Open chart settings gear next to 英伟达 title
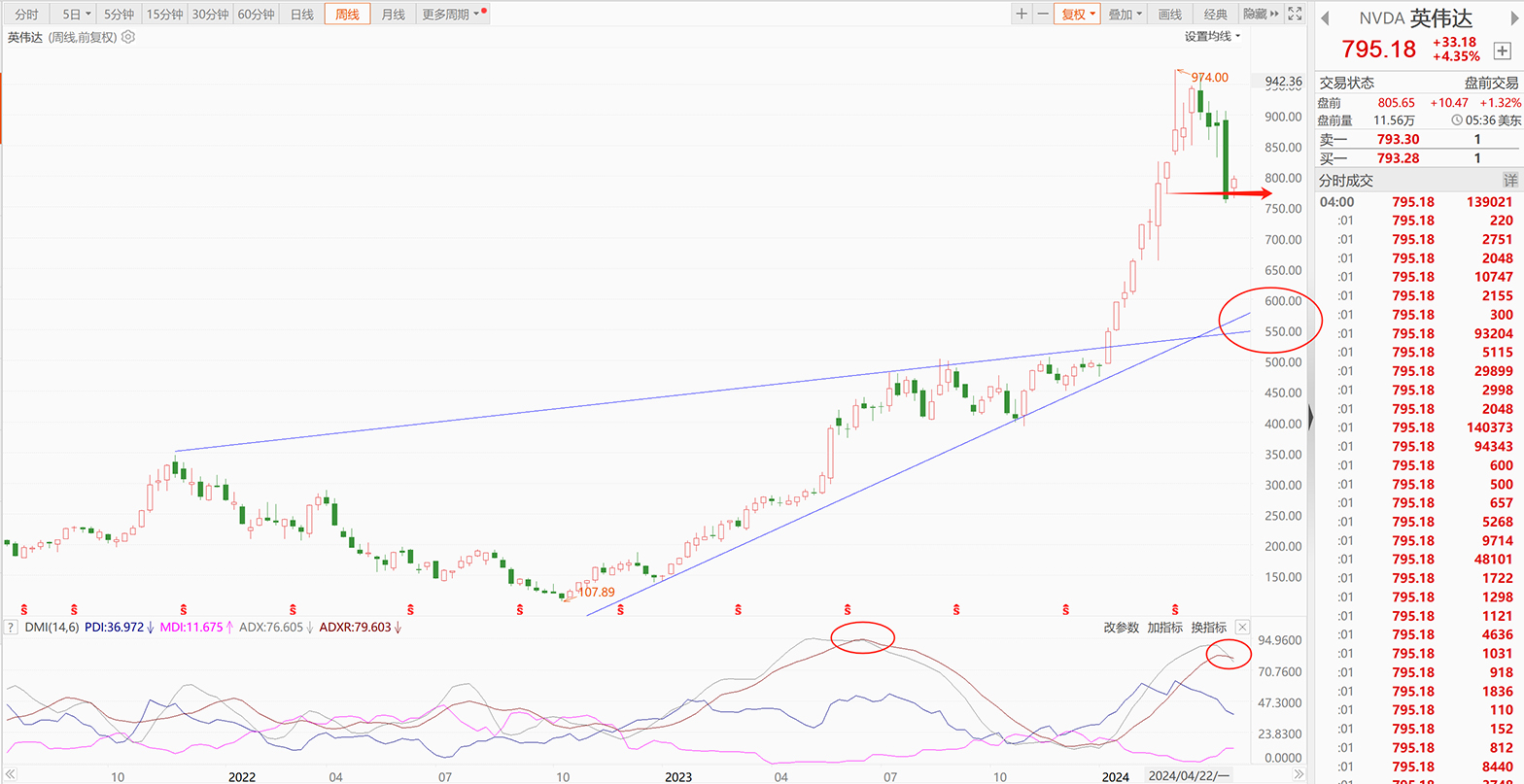 pos(128,38)
